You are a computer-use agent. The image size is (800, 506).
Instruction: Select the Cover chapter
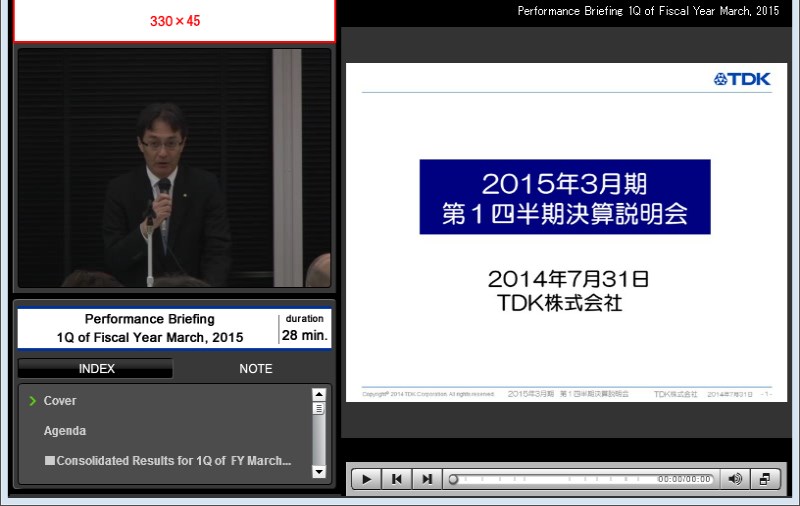(x=60, y=400)
